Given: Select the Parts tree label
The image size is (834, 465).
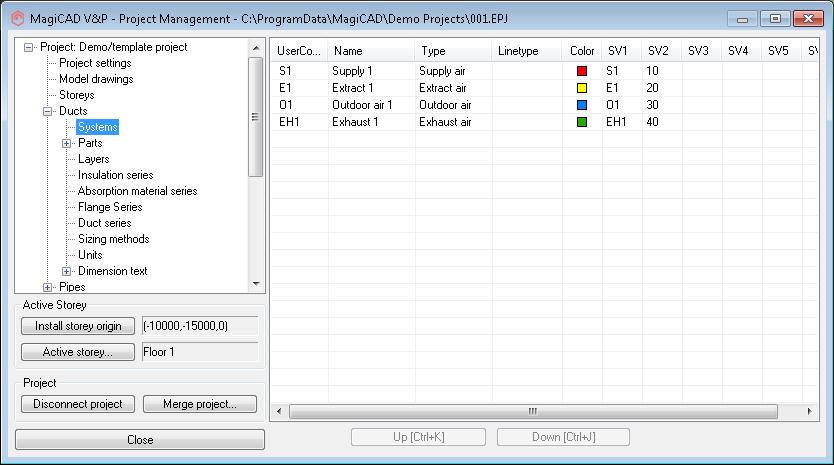Looking at the screenshot, I should tap(90, 143).
